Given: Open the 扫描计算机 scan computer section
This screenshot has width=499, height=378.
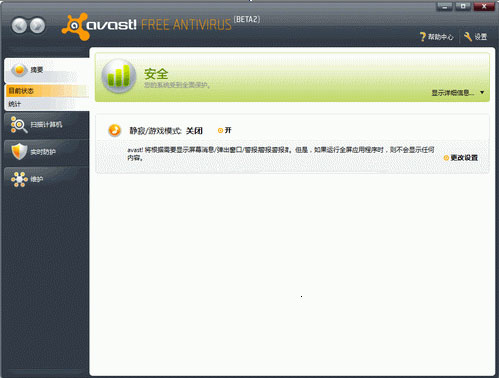Looking at the screenshot, I should 47,125.
